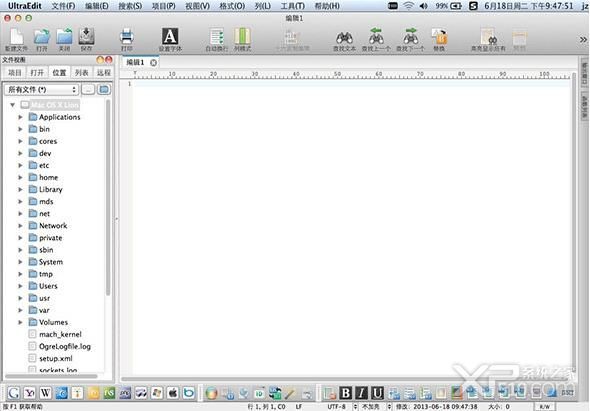Switch to the 项目 tab in file view

15,72
